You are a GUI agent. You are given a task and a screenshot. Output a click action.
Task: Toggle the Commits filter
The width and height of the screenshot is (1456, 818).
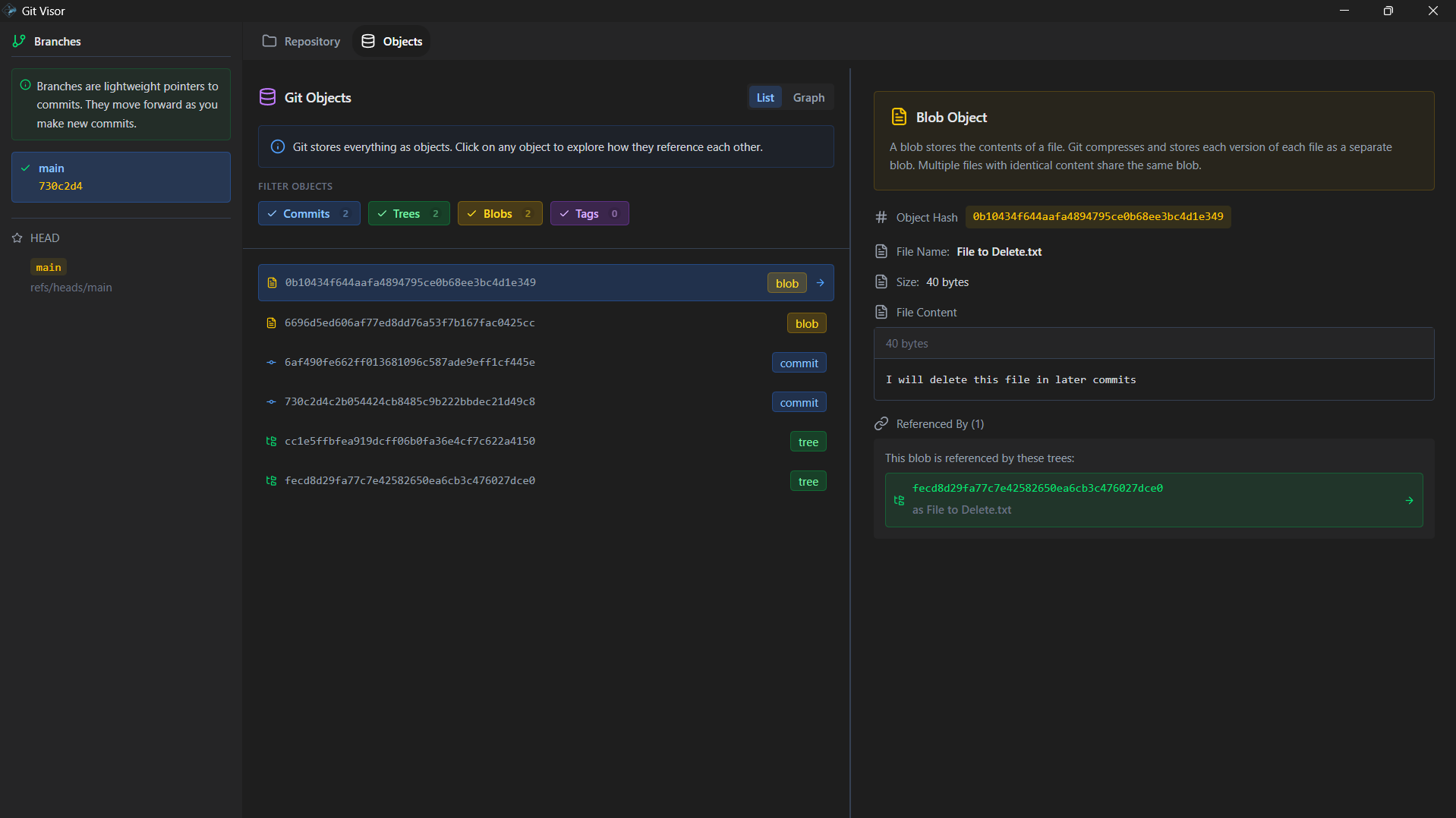tap(309, 214)
